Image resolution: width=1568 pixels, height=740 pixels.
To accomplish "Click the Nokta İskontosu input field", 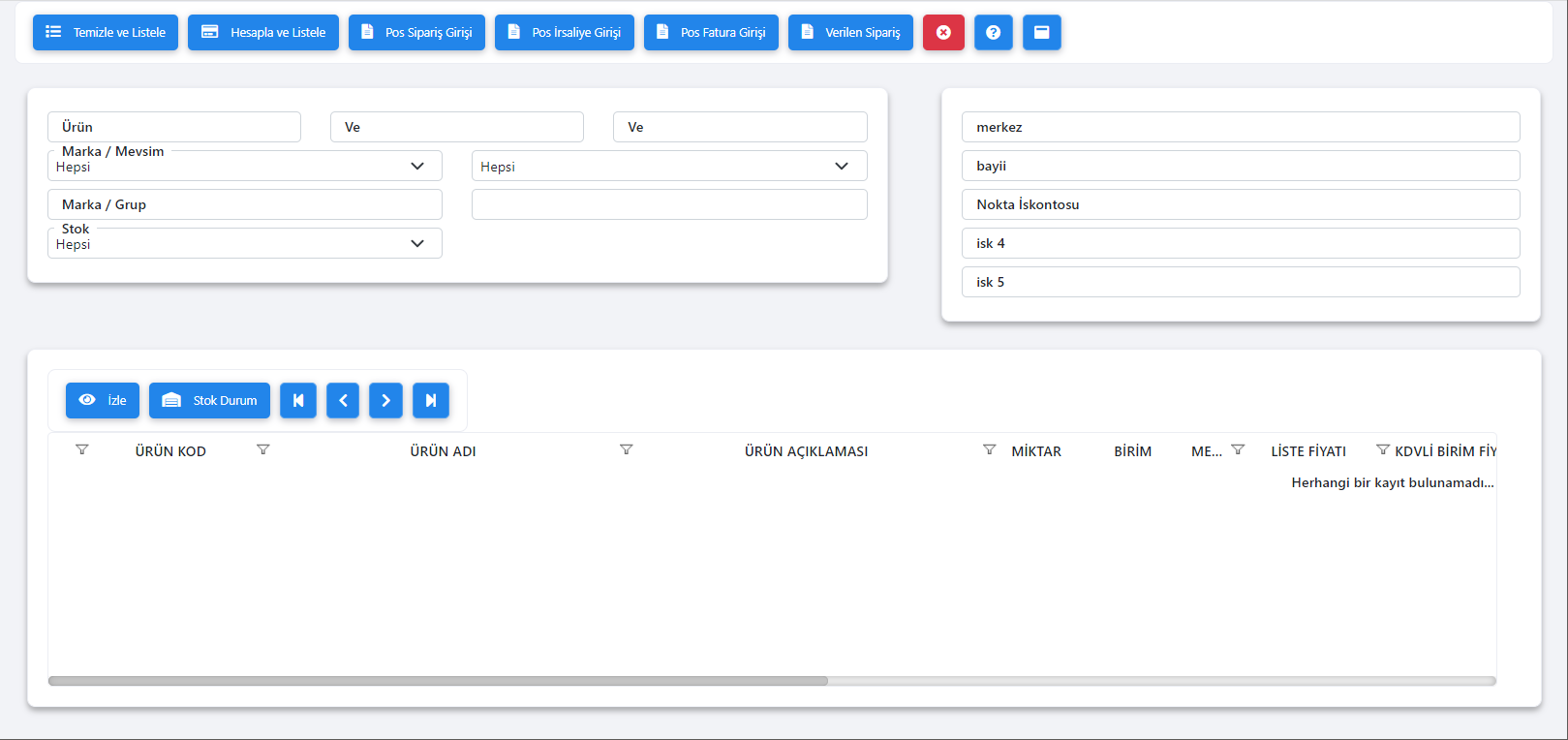I will pos(1240,204).
